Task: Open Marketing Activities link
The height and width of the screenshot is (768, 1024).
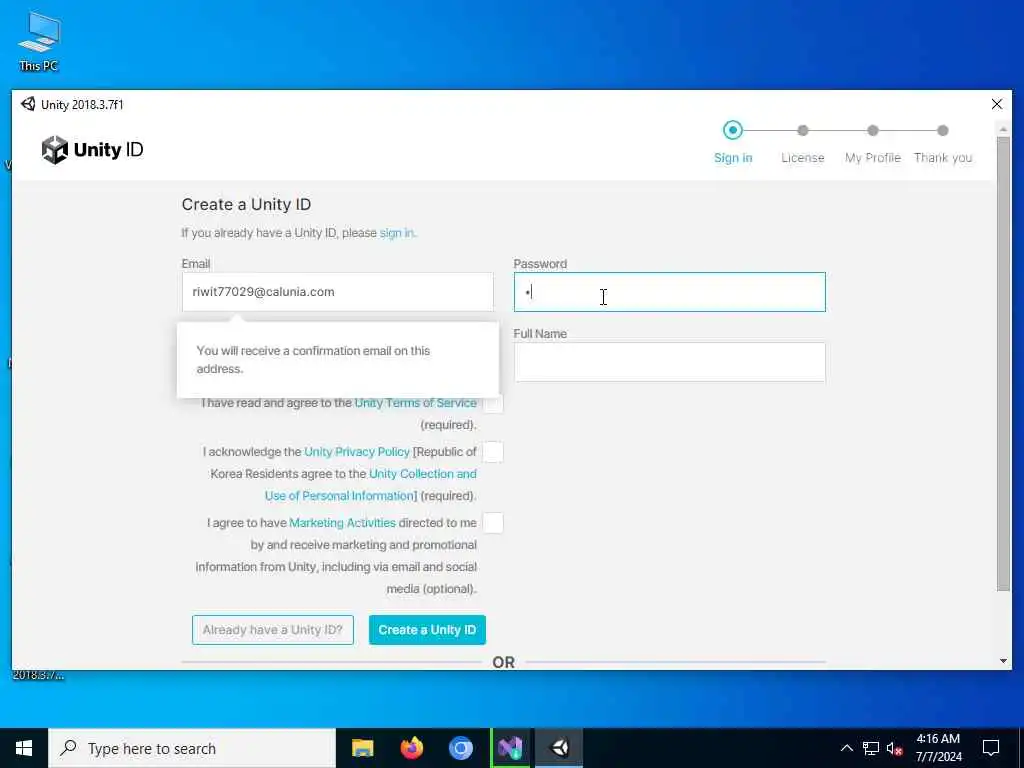Action: [x=342, y=522]
